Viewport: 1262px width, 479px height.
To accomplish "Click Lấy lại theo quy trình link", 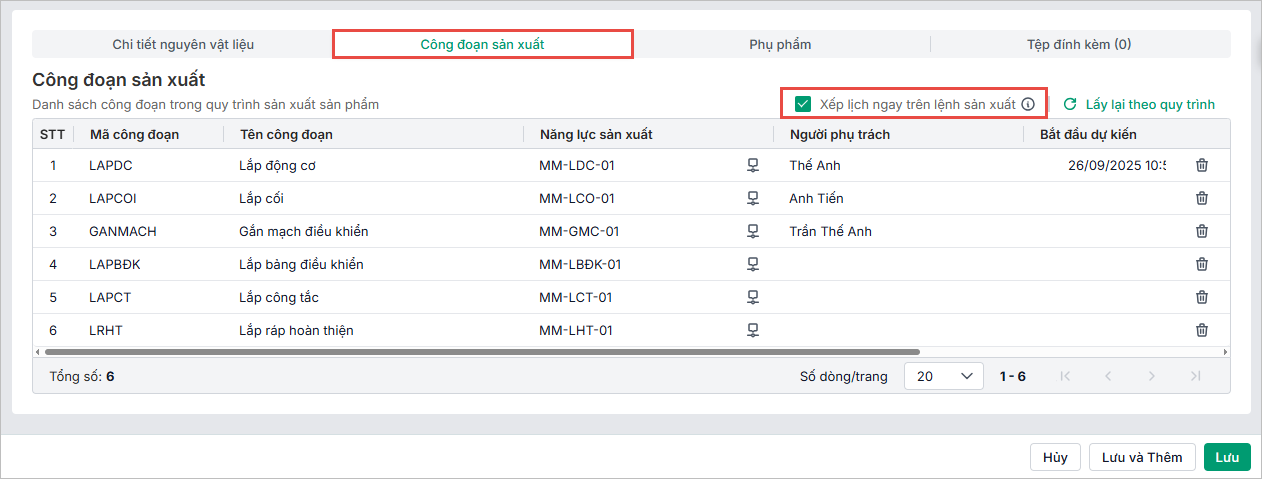I will (1140, 104).
